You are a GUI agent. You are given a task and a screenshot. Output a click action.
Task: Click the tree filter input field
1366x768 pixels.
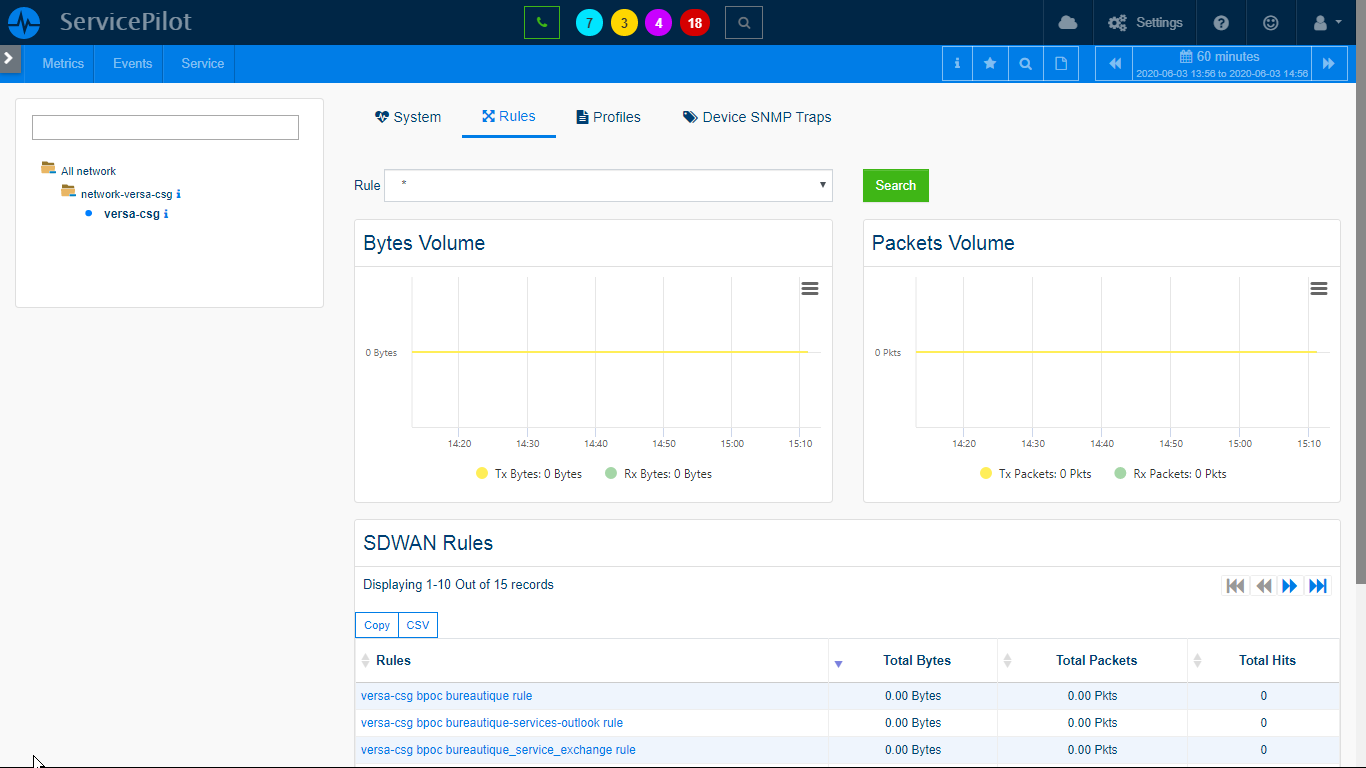tap(165, 127)
